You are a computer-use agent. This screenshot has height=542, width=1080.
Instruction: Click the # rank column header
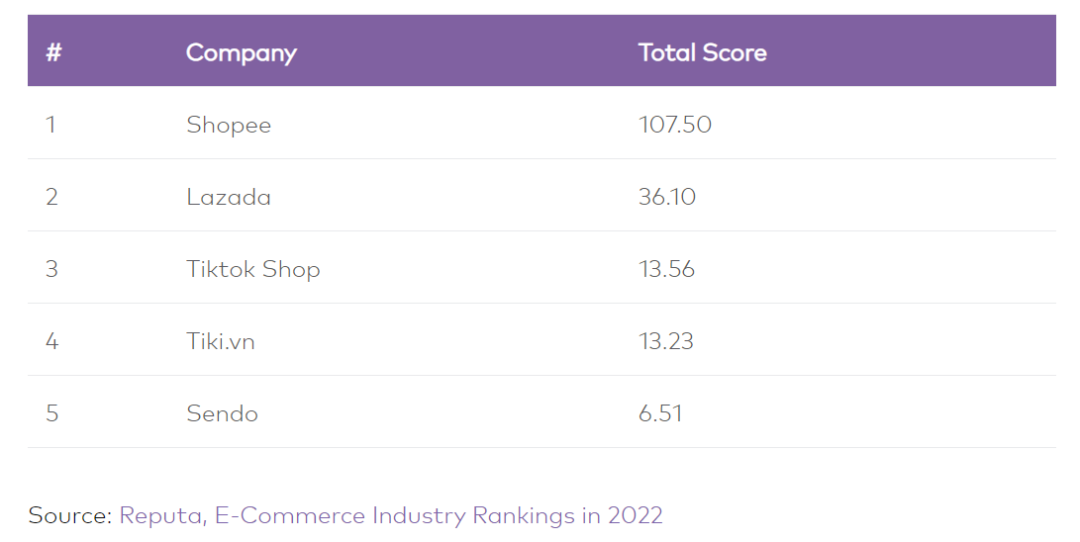point(53,52)
